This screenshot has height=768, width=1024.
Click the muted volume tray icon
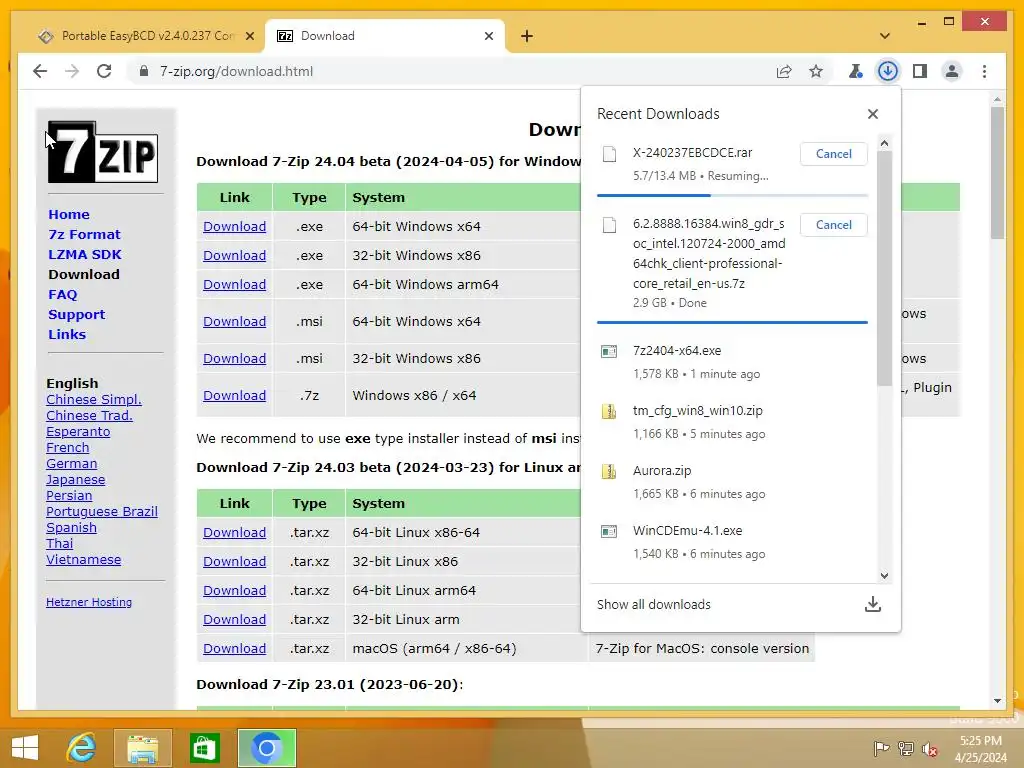pos(930,749)
